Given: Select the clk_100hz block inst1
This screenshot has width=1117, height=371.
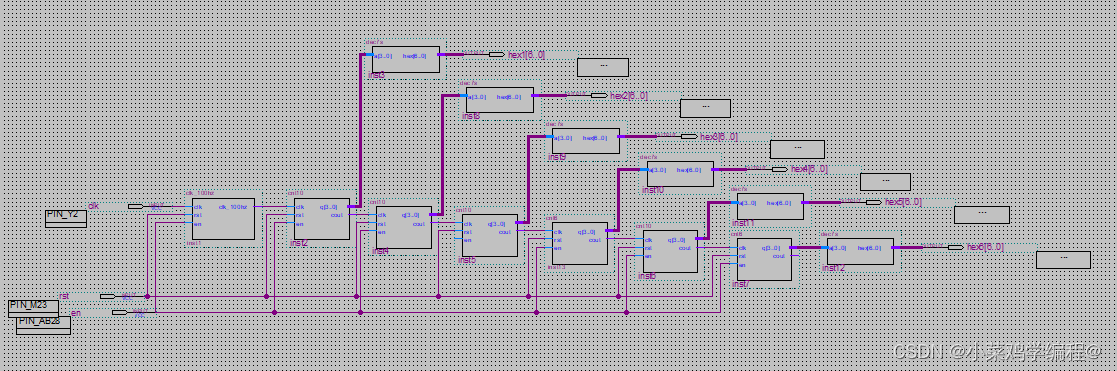Looking at the screenshot, I should (x=224, y=219).
